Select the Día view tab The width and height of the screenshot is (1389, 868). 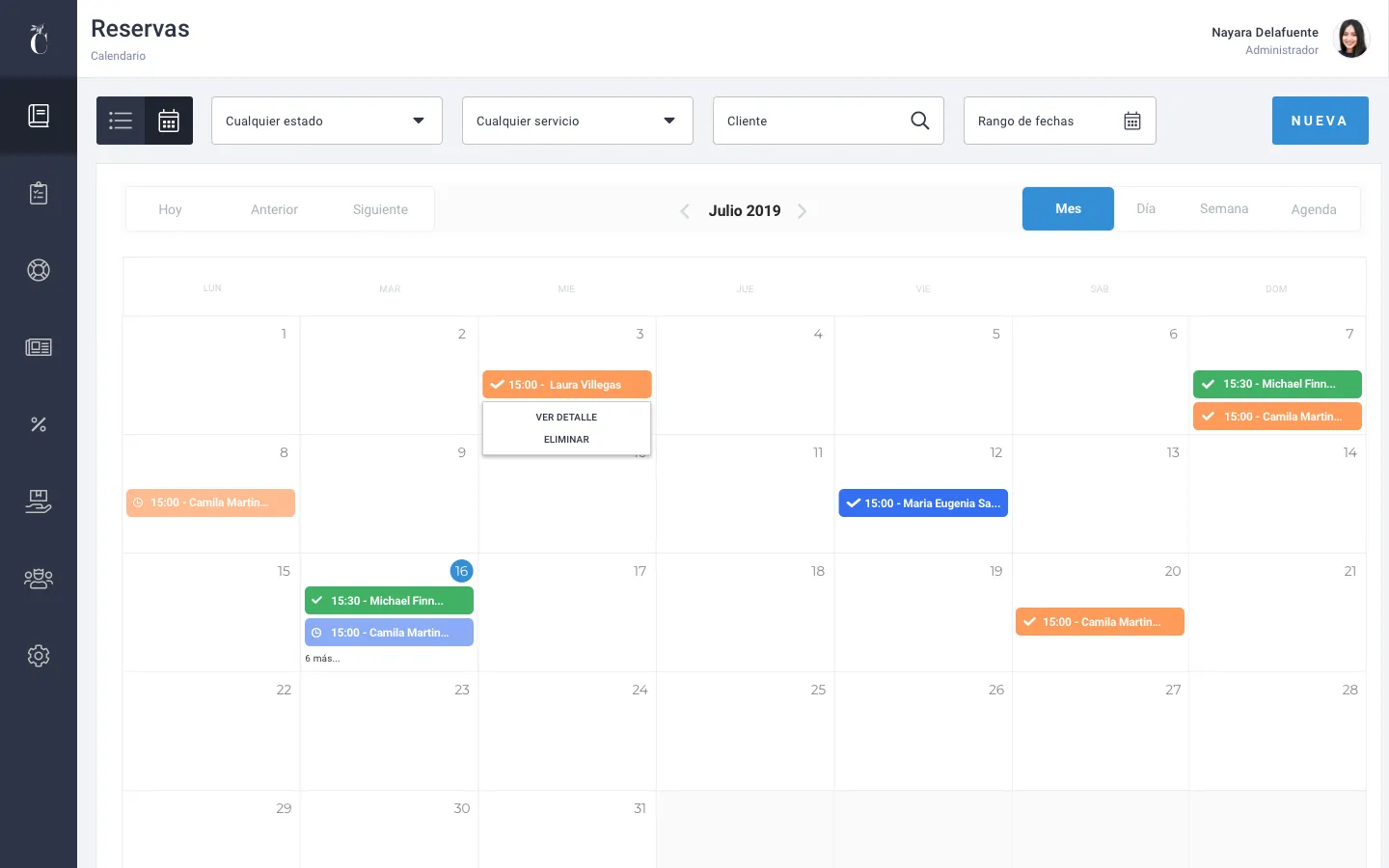1146,208
